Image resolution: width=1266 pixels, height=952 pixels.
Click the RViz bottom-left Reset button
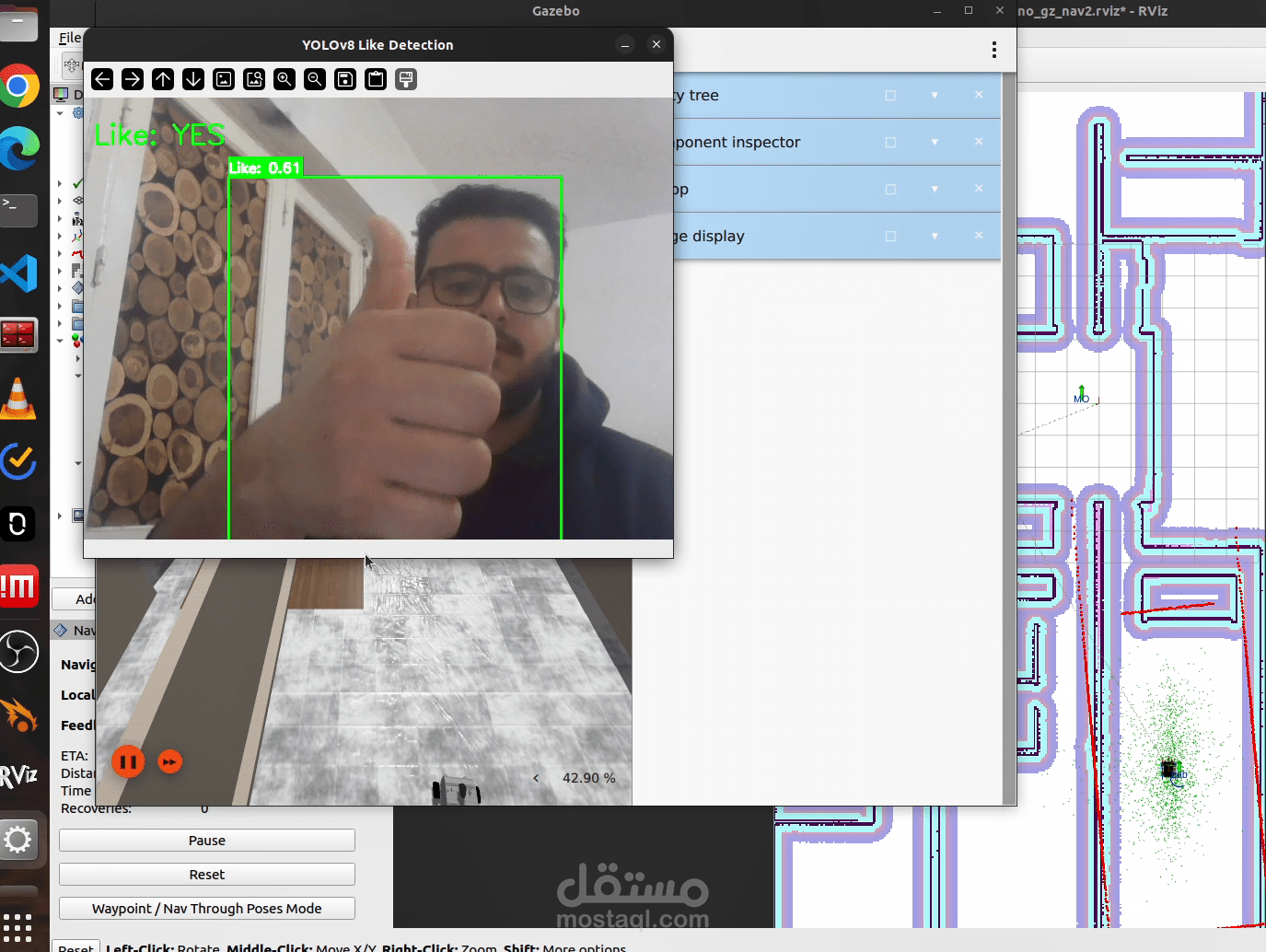coord(75,946)
